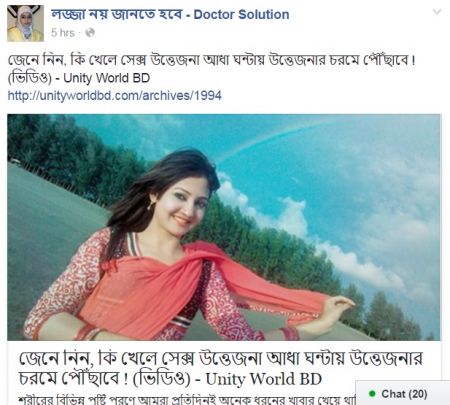Open the poster's profile picture thumbnail
This screenshot has width=450, height=405.
[x=25, y=23]
